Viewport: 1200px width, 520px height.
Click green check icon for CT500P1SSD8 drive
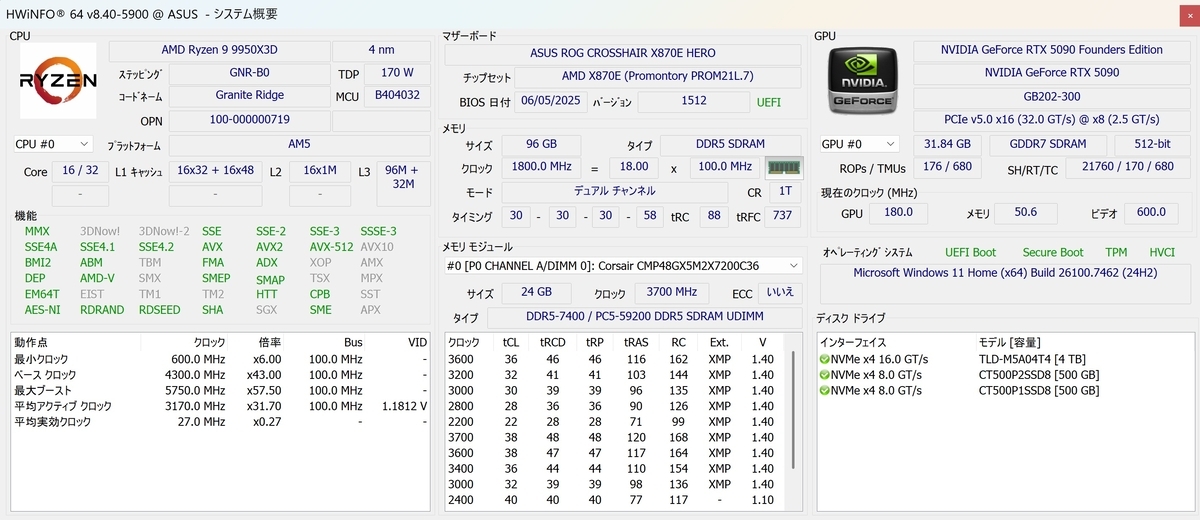[824, 389]
